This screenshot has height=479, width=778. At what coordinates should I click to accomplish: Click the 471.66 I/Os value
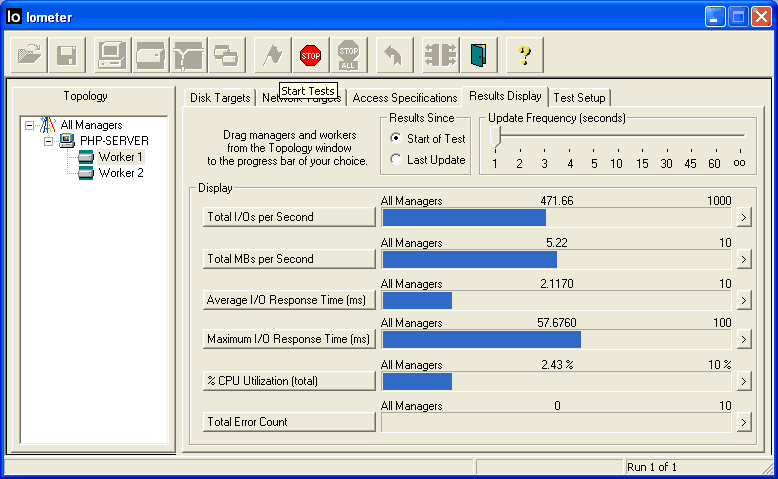[x=557, y=201]
